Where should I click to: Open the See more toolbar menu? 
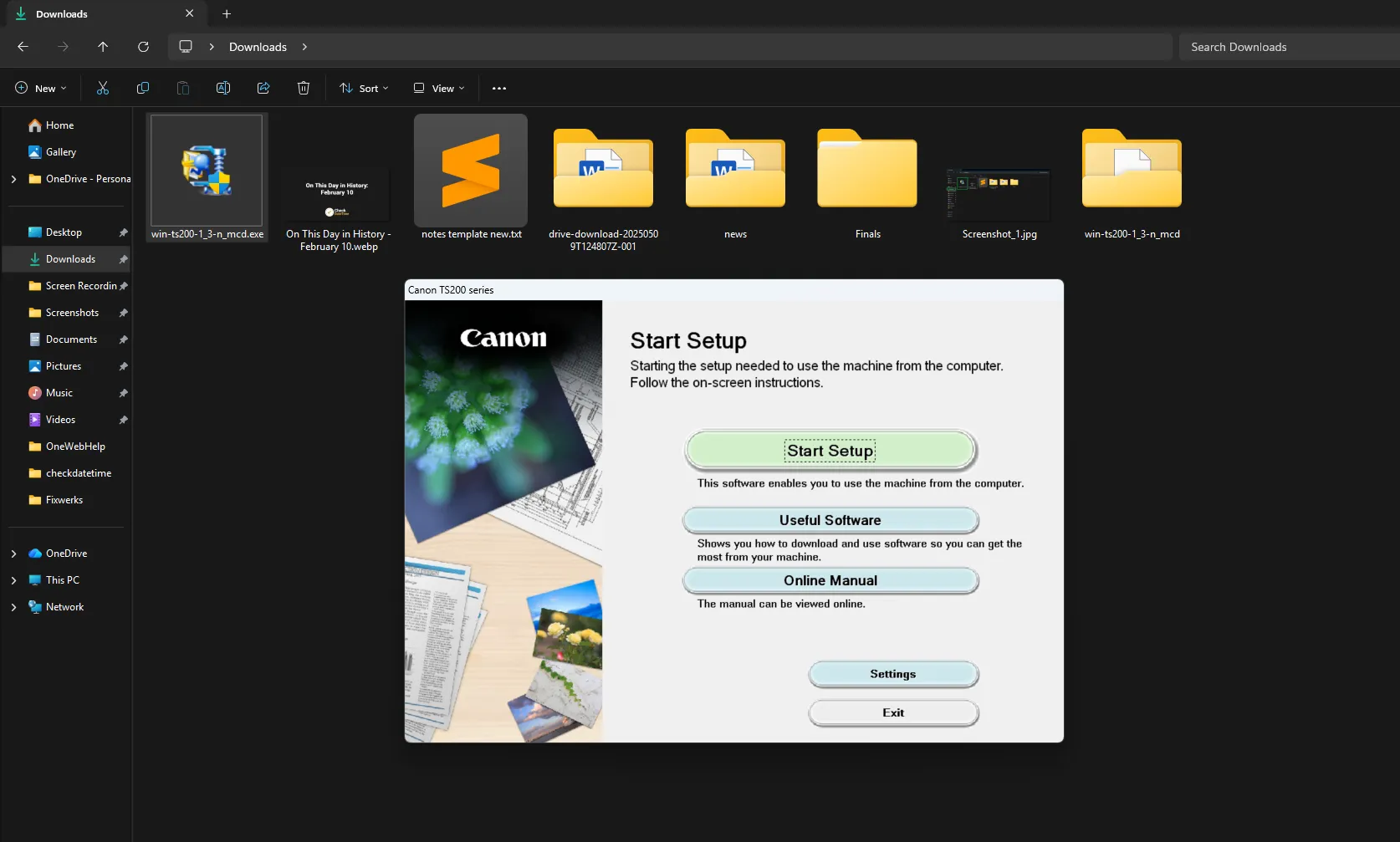499,88
